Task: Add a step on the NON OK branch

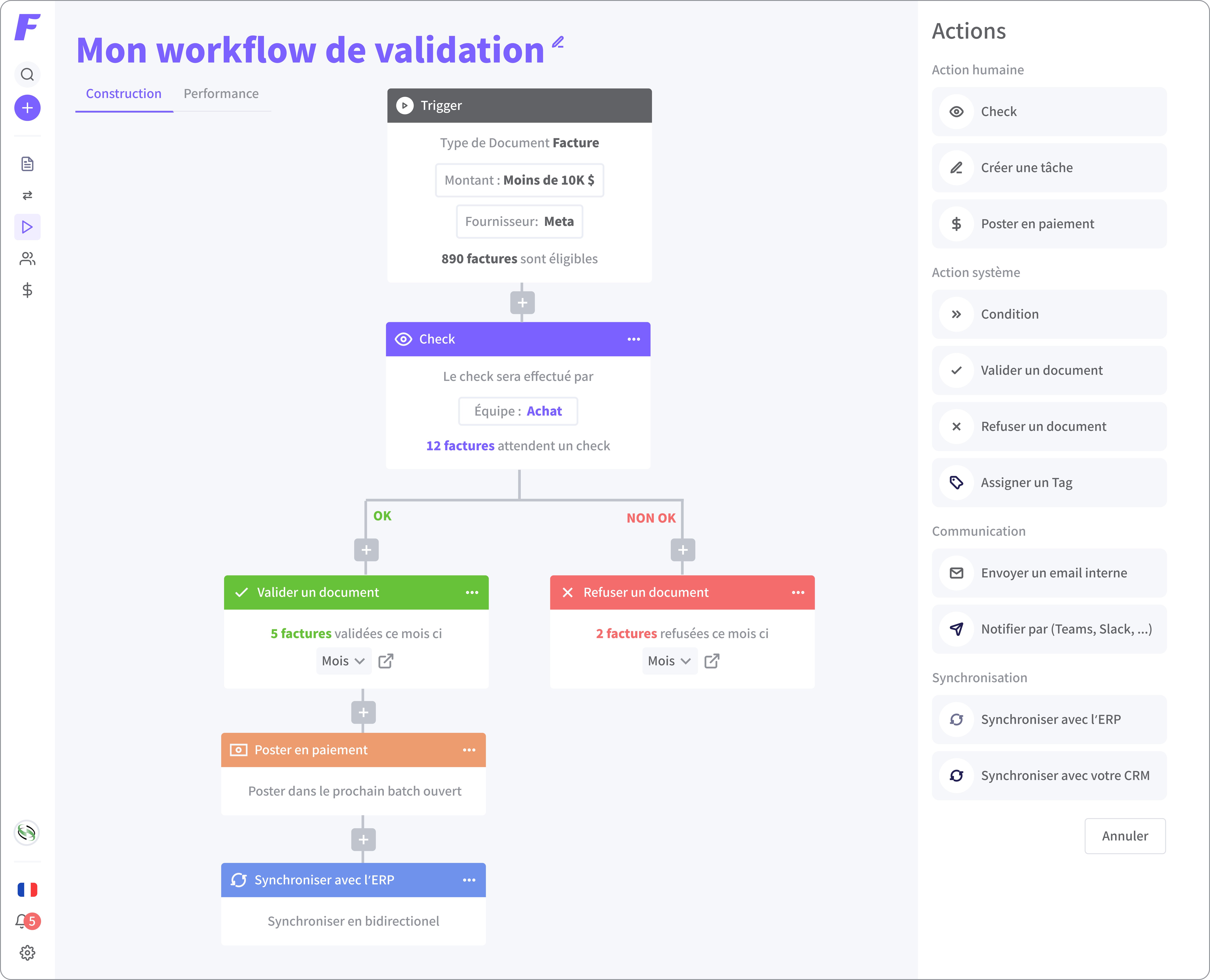Action: 683,550
